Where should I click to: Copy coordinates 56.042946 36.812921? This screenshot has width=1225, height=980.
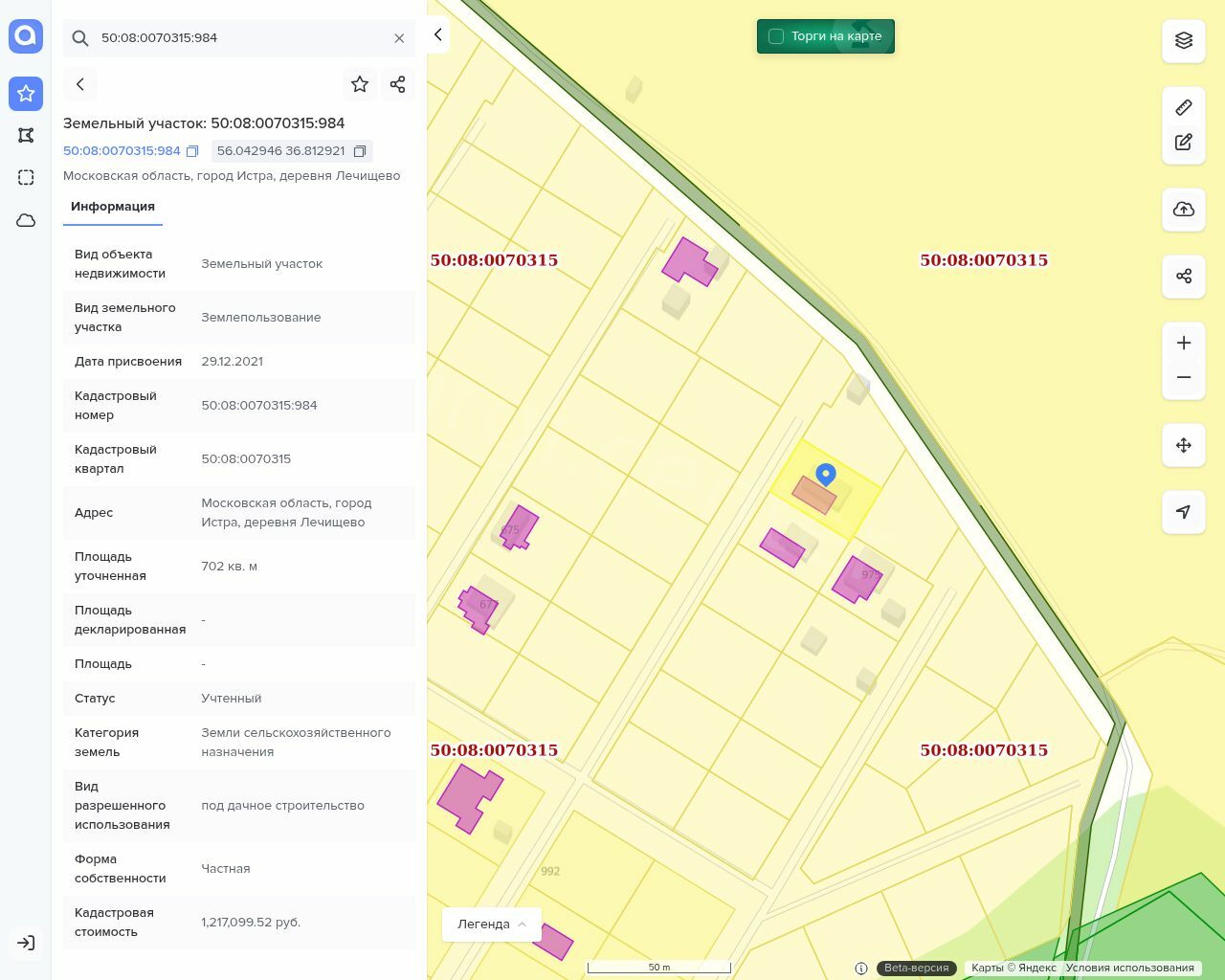pyautogui.click(x=360, y=151)
